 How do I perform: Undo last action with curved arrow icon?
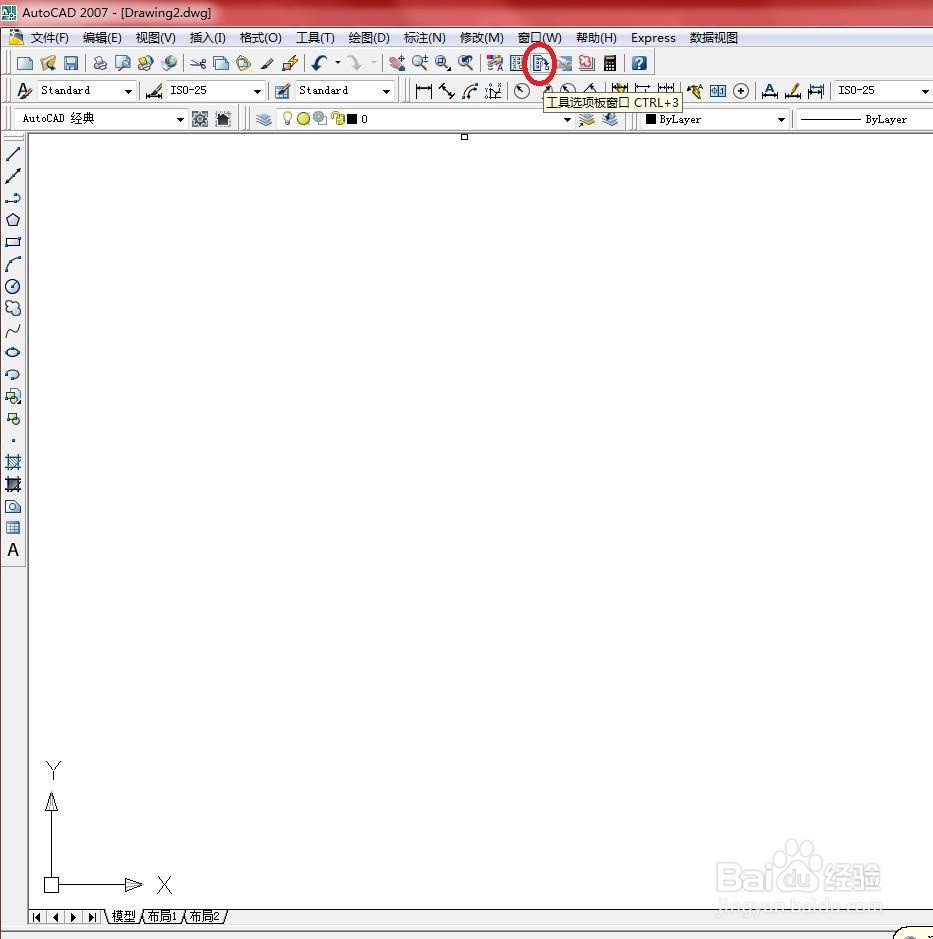319,63
